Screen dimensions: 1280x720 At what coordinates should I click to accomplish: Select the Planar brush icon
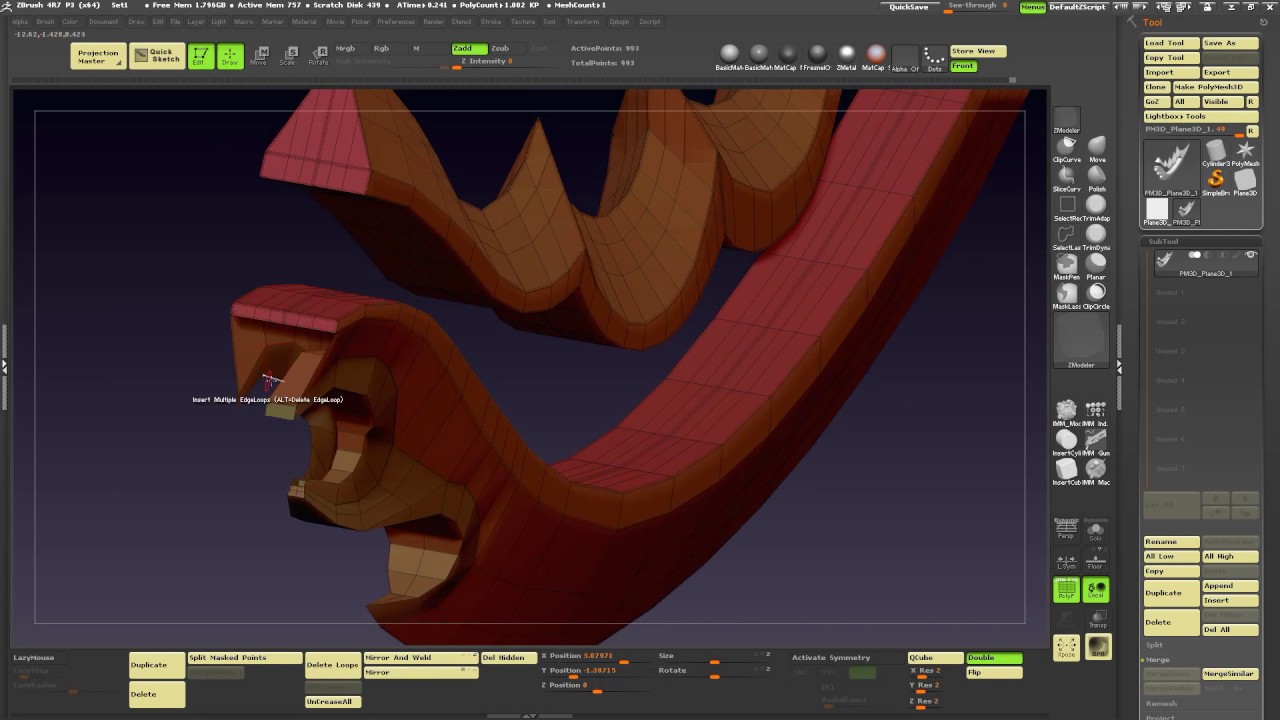tap(1097, 265)
